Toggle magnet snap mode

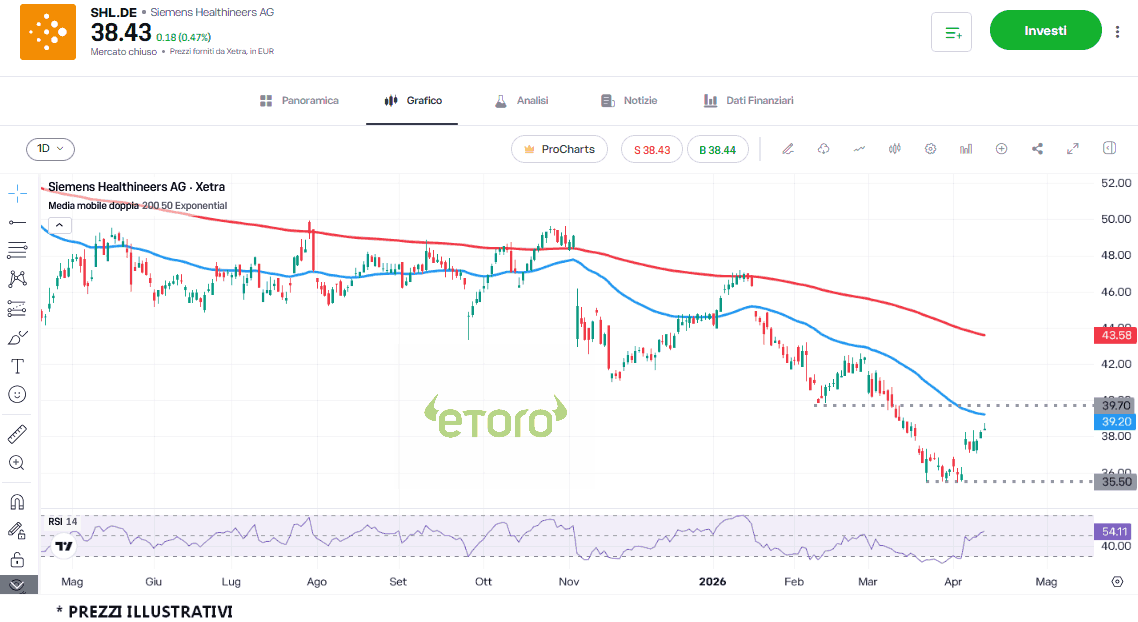(x=17, y=502)
